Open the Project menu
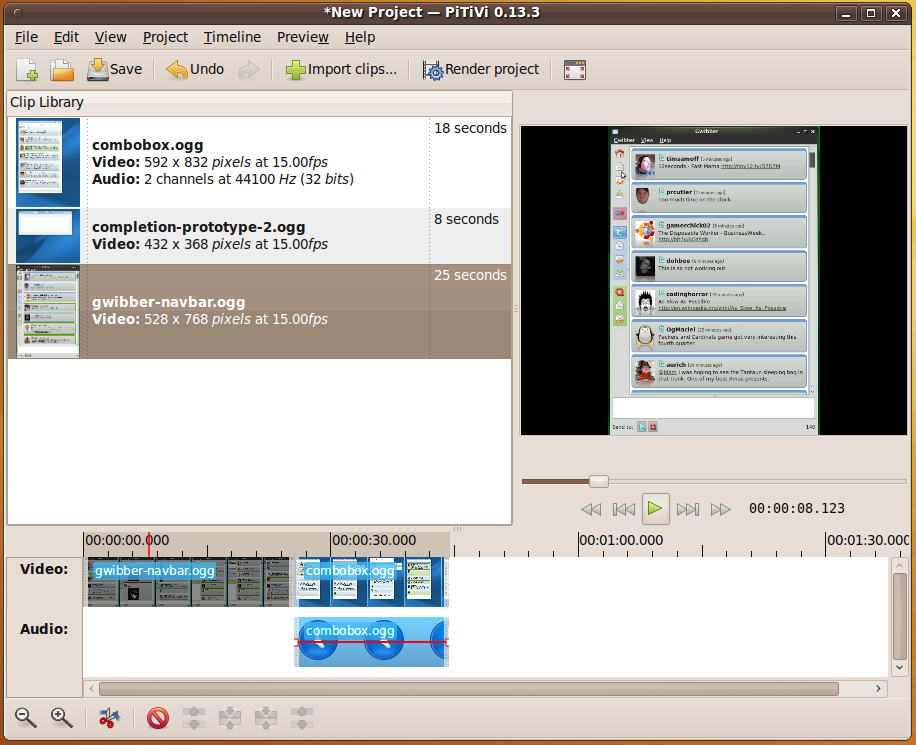Image resolution: width=916 pixels, height=745 pixels. (x=165, y=37)
